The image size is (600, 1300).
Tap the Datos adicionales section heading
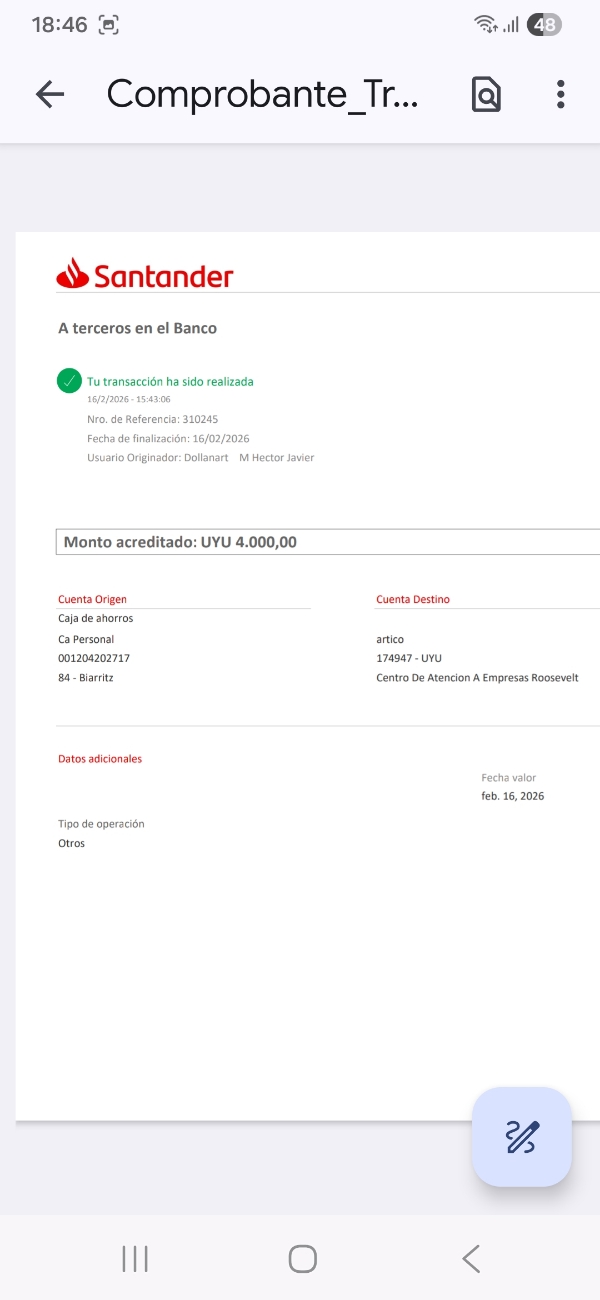[100, 759]
